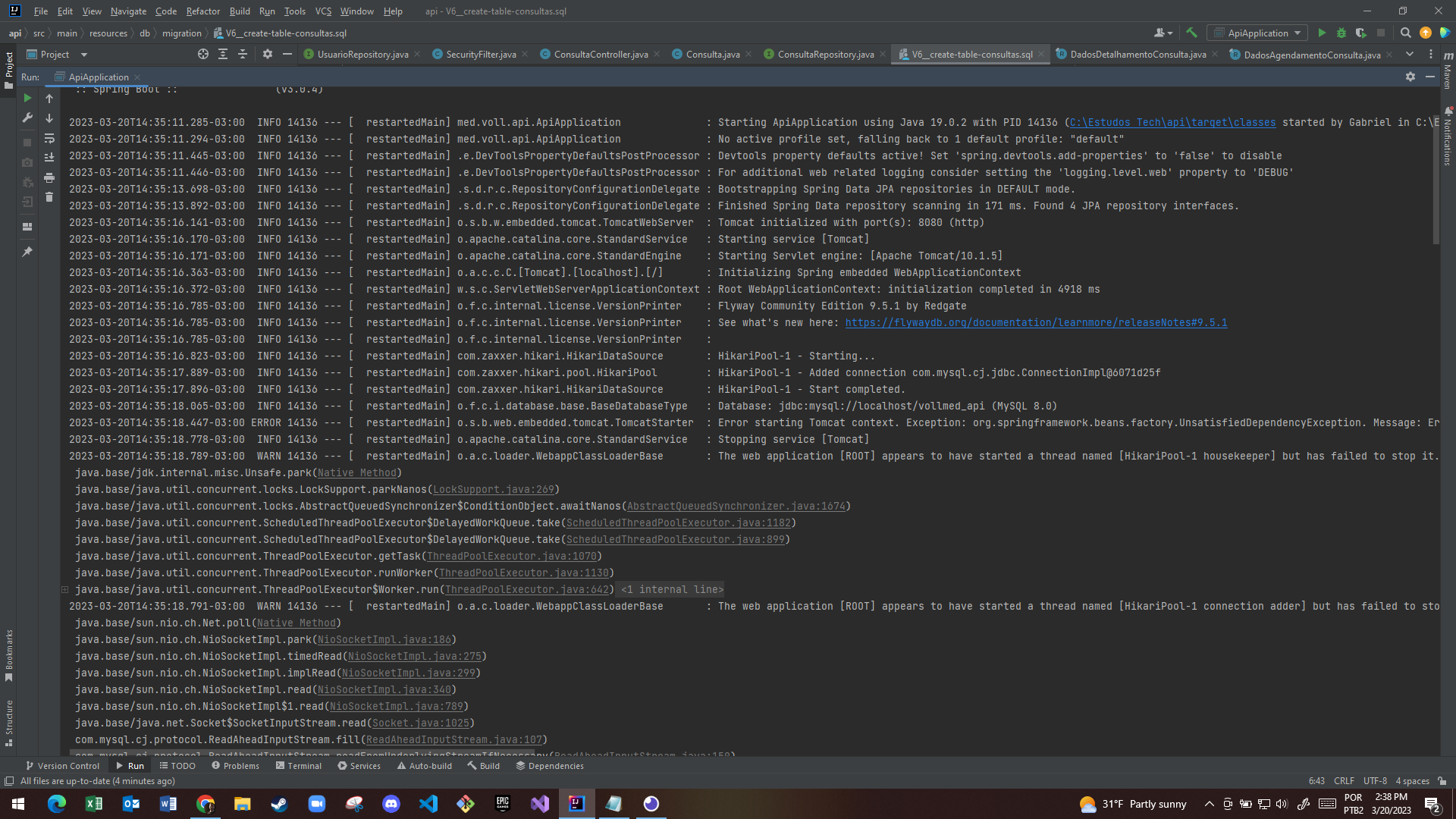Open ThreadPoolExecutor.java:1070 stack link
Viewport: 1456px width, 819px height.
coord(512,556)
